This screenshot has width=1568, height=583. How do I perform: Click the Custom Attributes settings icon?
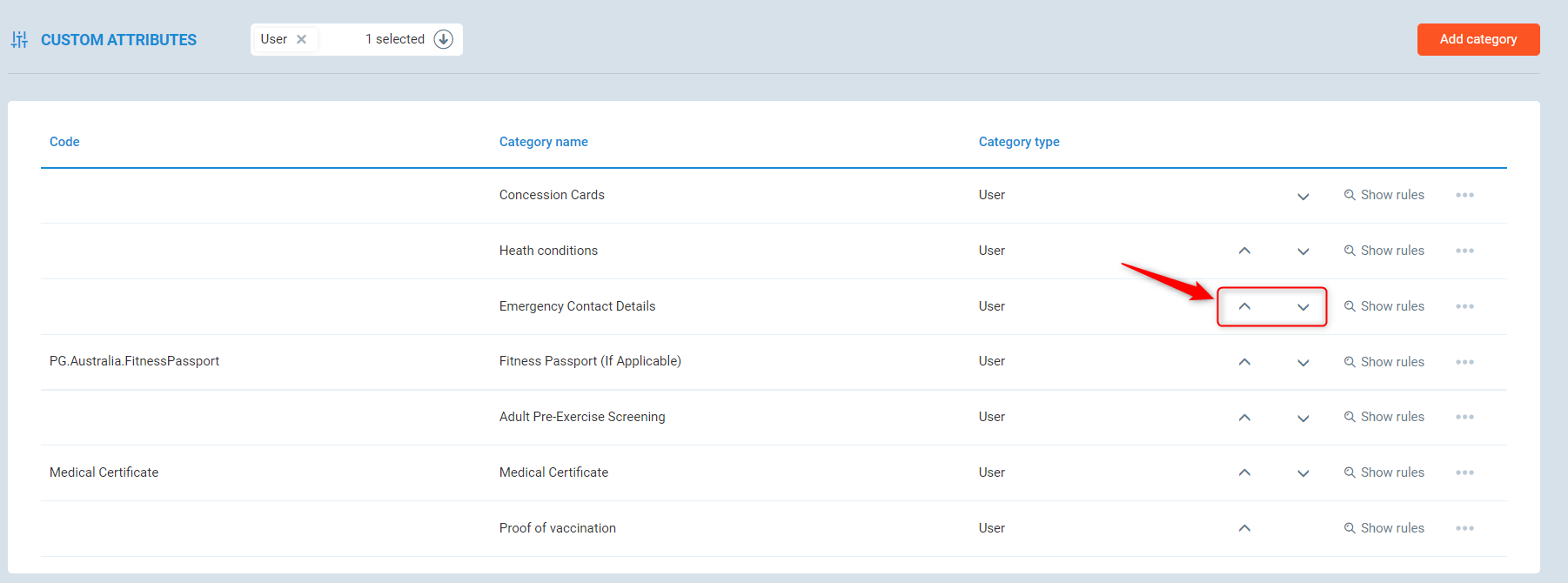pyautogui.click(x=19, y=40)
